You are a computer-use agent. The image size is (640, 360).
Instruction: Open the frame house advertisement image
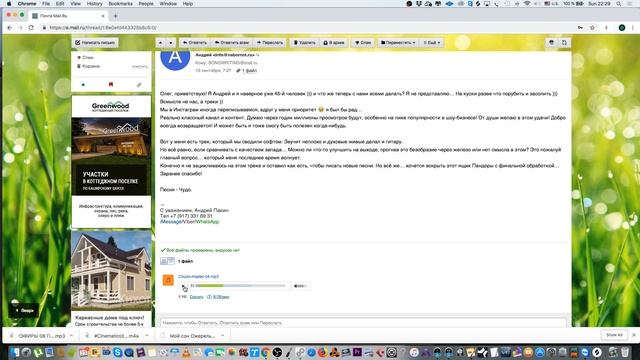point(111,270)
